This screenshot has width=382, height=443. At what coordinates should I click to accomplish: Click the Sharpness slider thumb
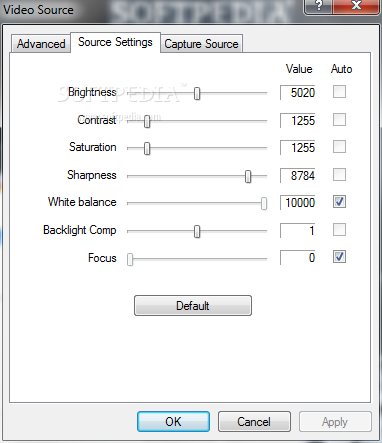point(248,176)
